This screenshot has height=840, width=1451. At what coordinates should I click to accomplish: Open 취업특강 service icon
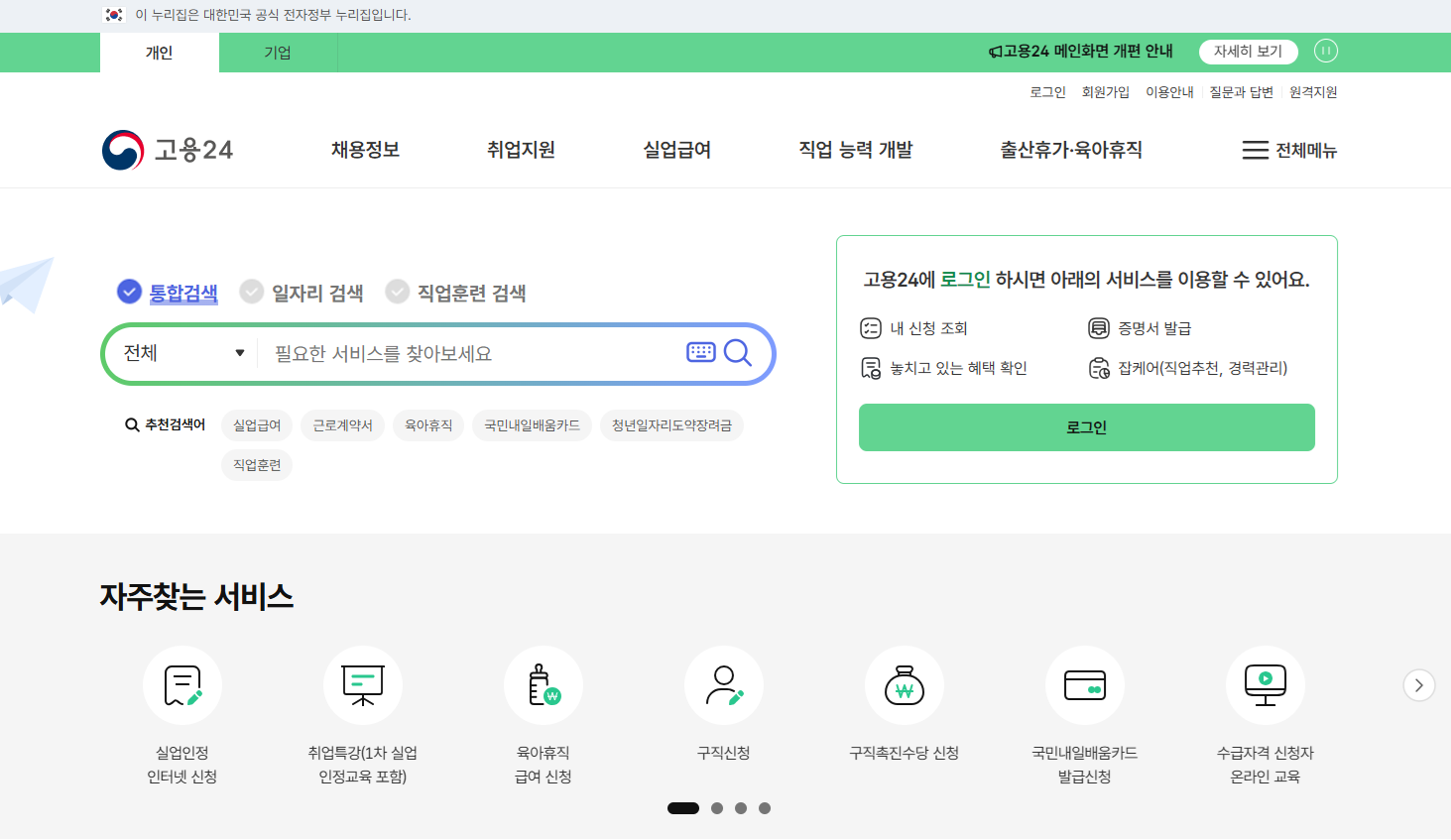tap(363, 685)
